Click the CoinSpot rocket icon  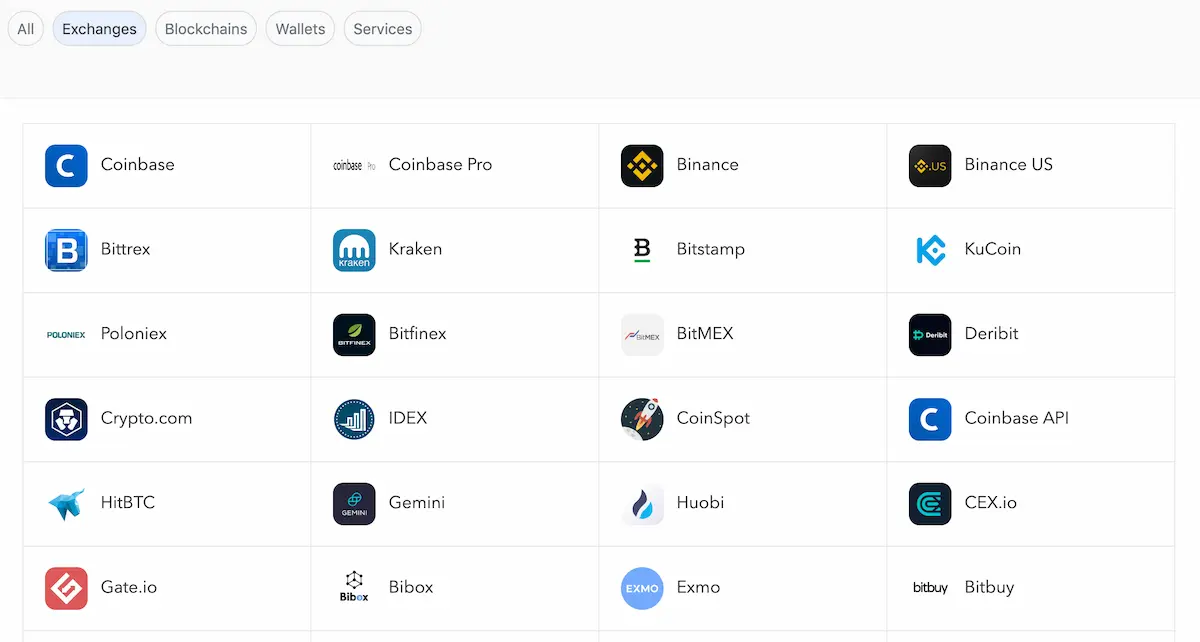coord(642,419)
